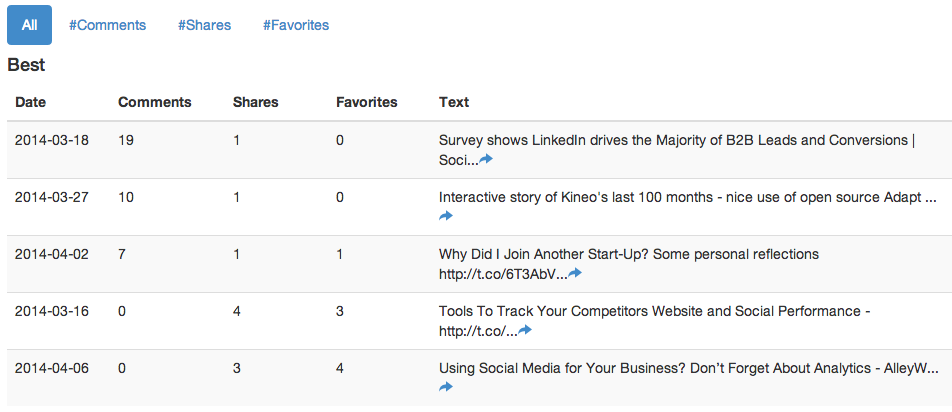Click the comment count 19 cell
The height and width of the screenshot is (412, 952).
126,140
